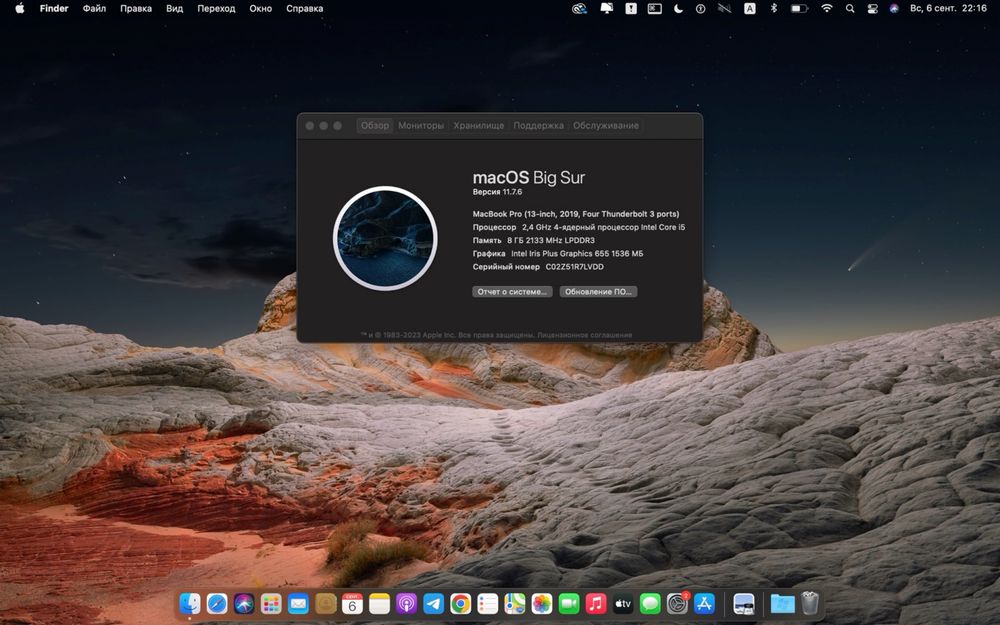Launch App Store from the Dock
This screenshot has height=625, width=1000.
pos(704,603)
